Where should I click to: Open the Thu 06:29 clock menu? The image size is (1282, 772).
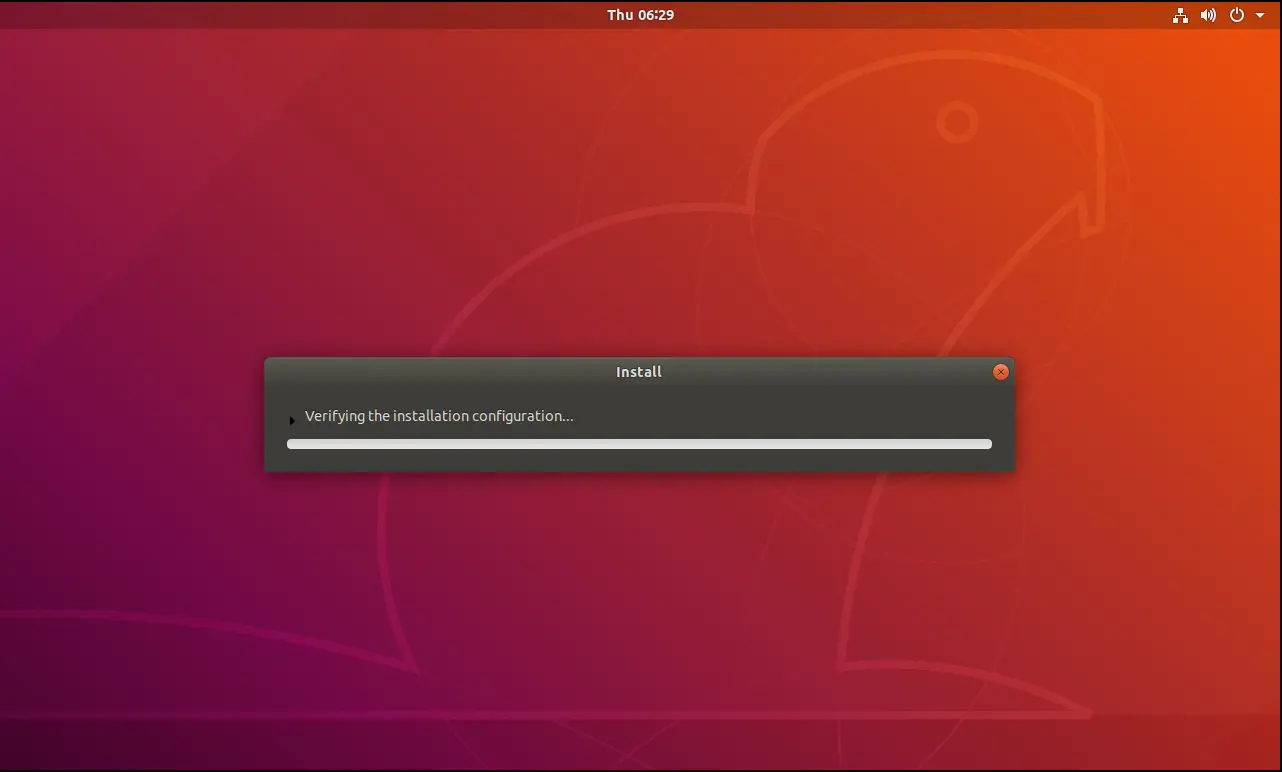click(640, 15)
